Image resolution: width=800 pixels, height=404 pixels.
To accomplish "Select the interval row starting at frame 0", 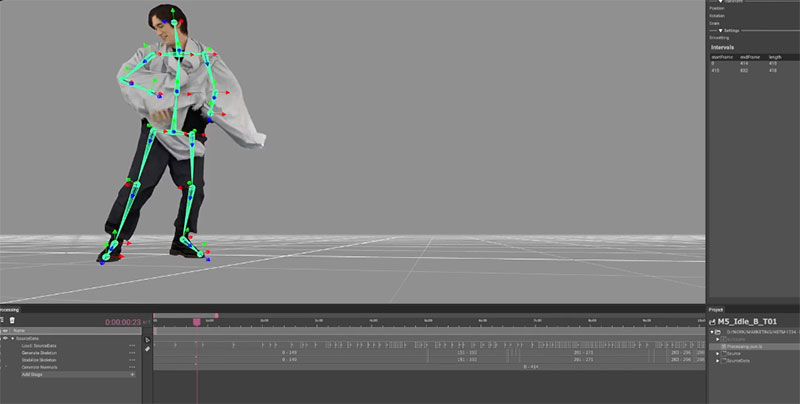I will tap(754, 63).
